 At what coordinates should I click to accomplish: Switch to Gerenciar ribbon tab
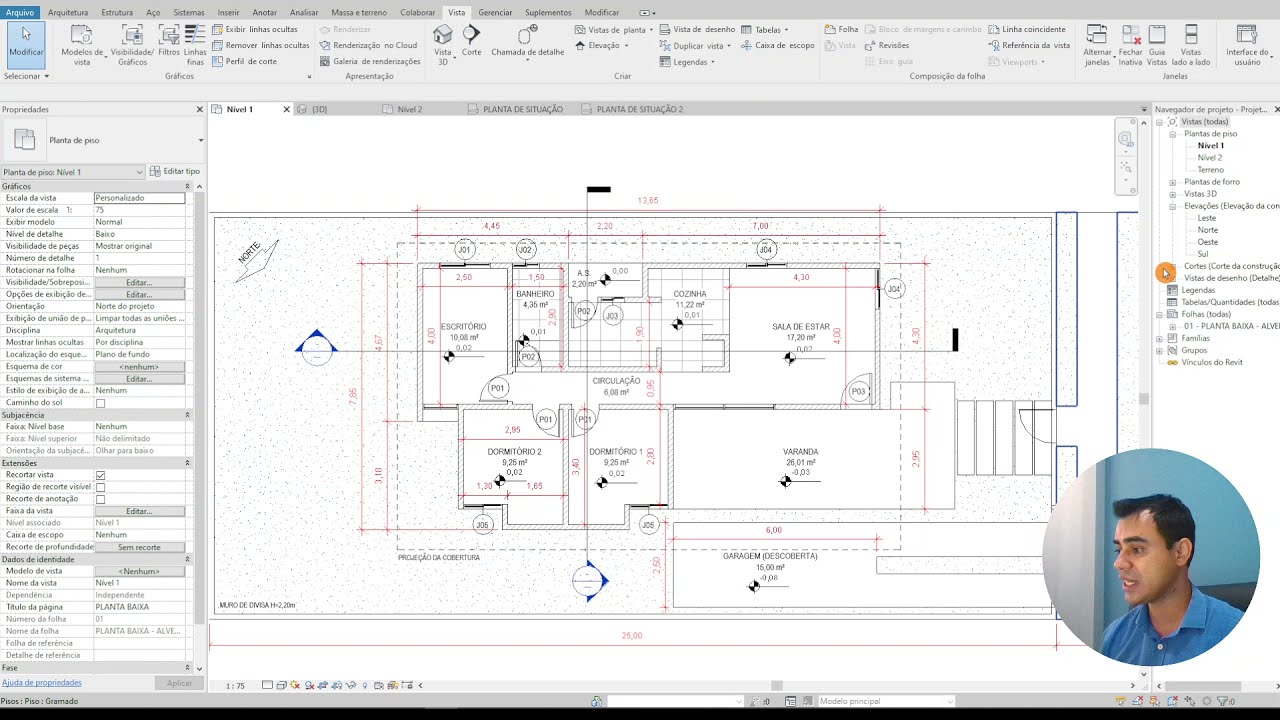495,12
